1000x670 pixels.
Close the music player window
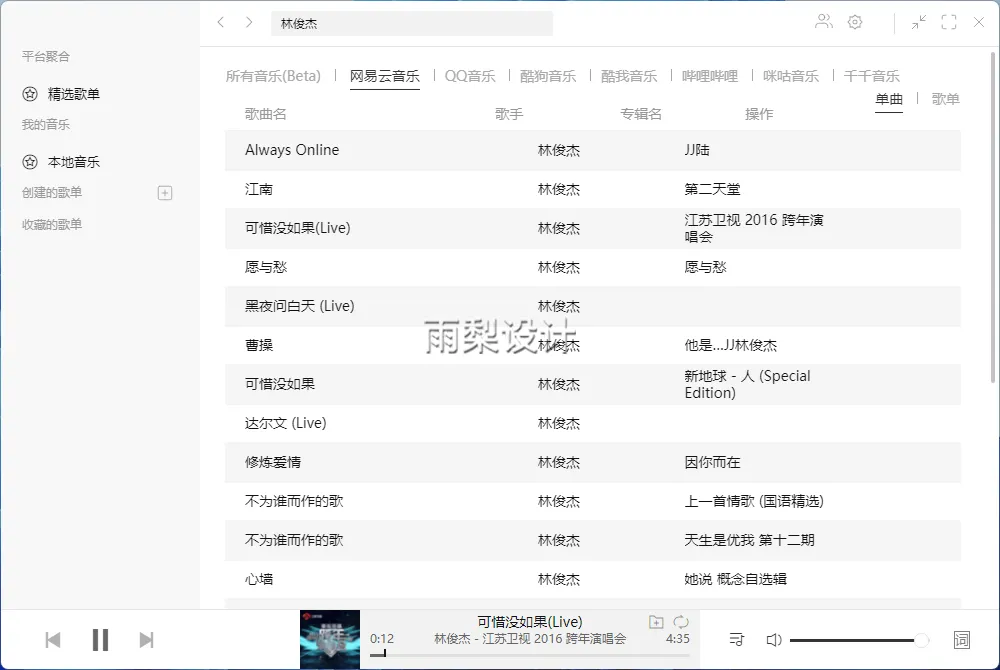[979, 22]
